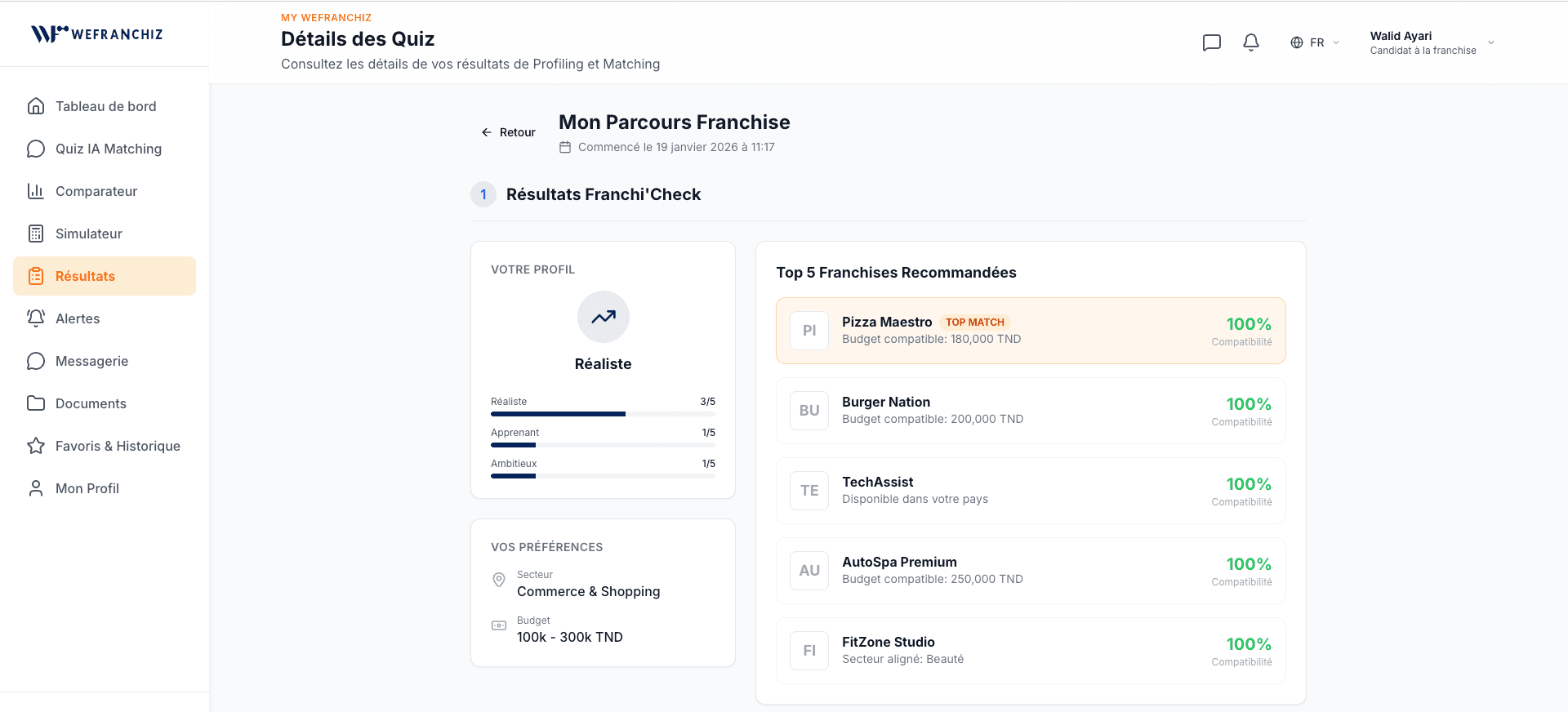Open the chat messages icon in header

[x=1212, y=42]
